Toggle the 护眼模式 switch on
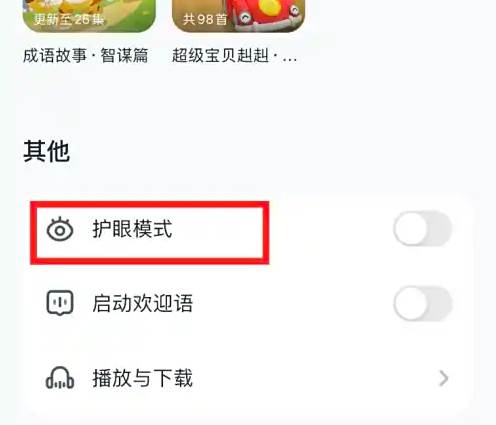 pyautogui.click(x=423, y=229)
